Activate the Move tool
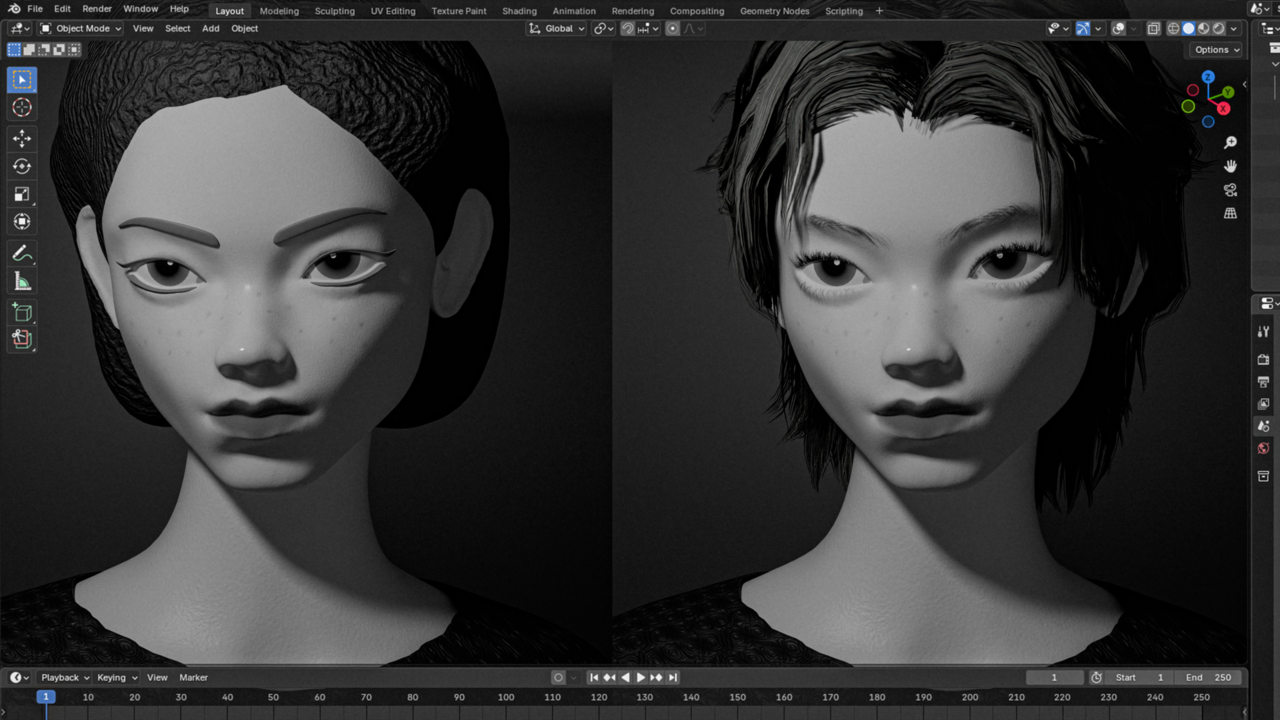The width and height of the screenshot is (1280, 720). (x=22, y=138)
